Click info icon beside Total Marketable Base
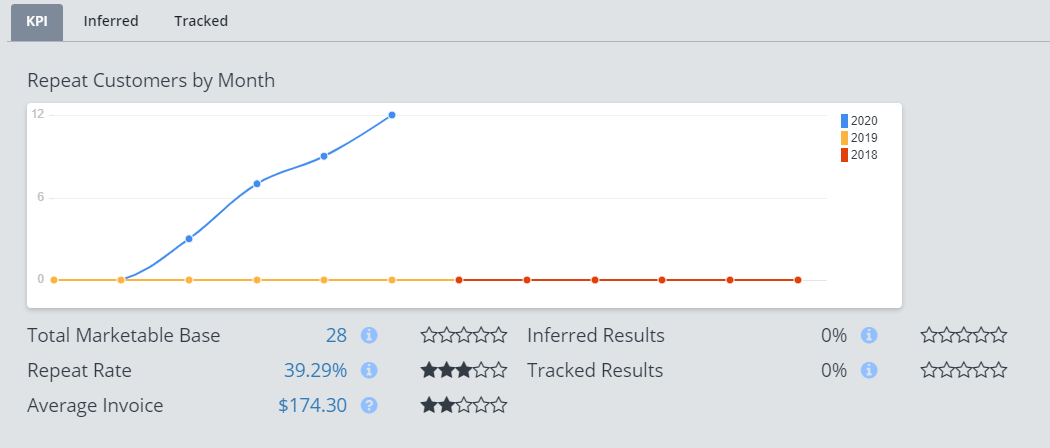The width and height of the screenshot is (1050, 448). (x=368, y=336)
